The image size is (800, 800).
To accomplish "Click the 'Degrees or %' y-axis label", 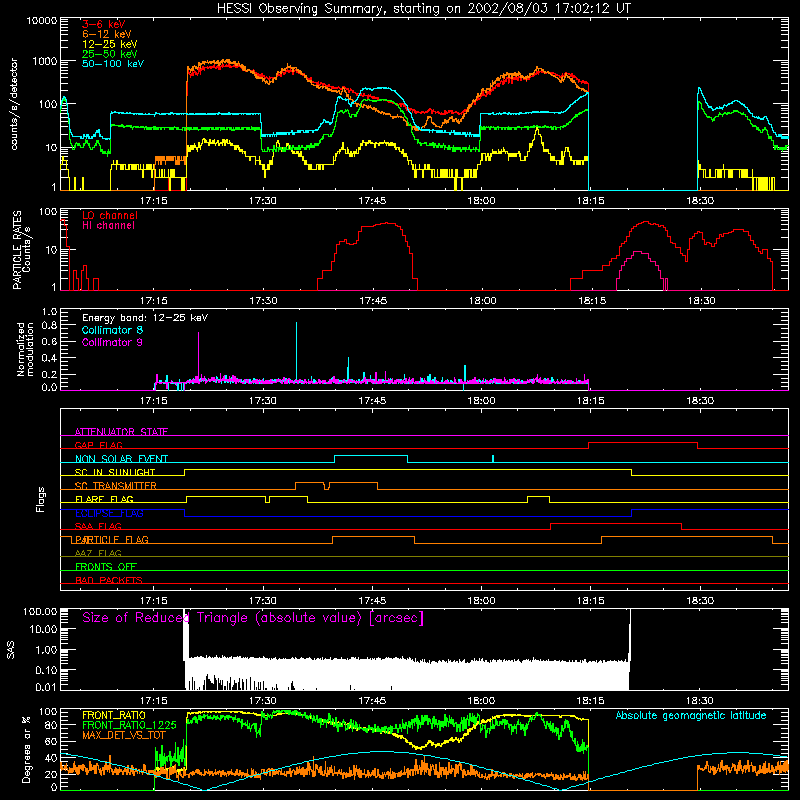I will [26, 749].
